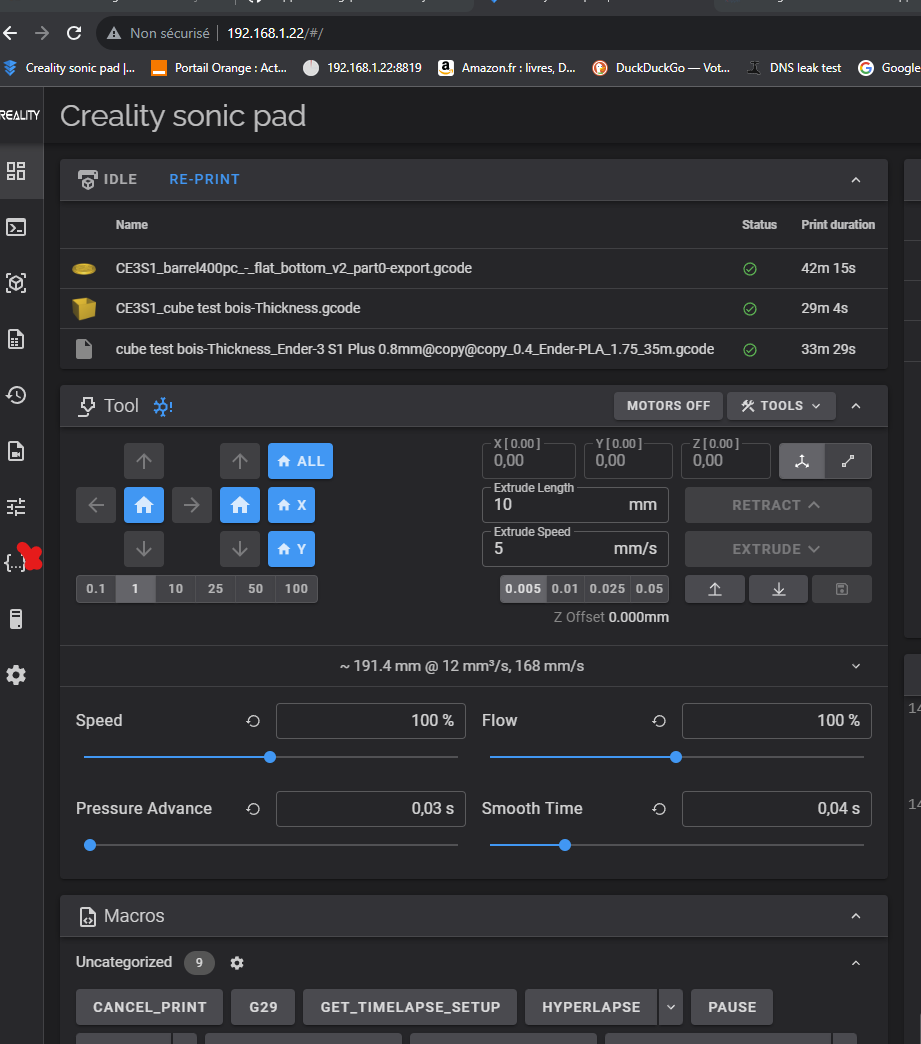Open the Settings gear icon in the sidebar
Image resolution: width=921 pixels, height=1044 pixels.
pos(16,675)
